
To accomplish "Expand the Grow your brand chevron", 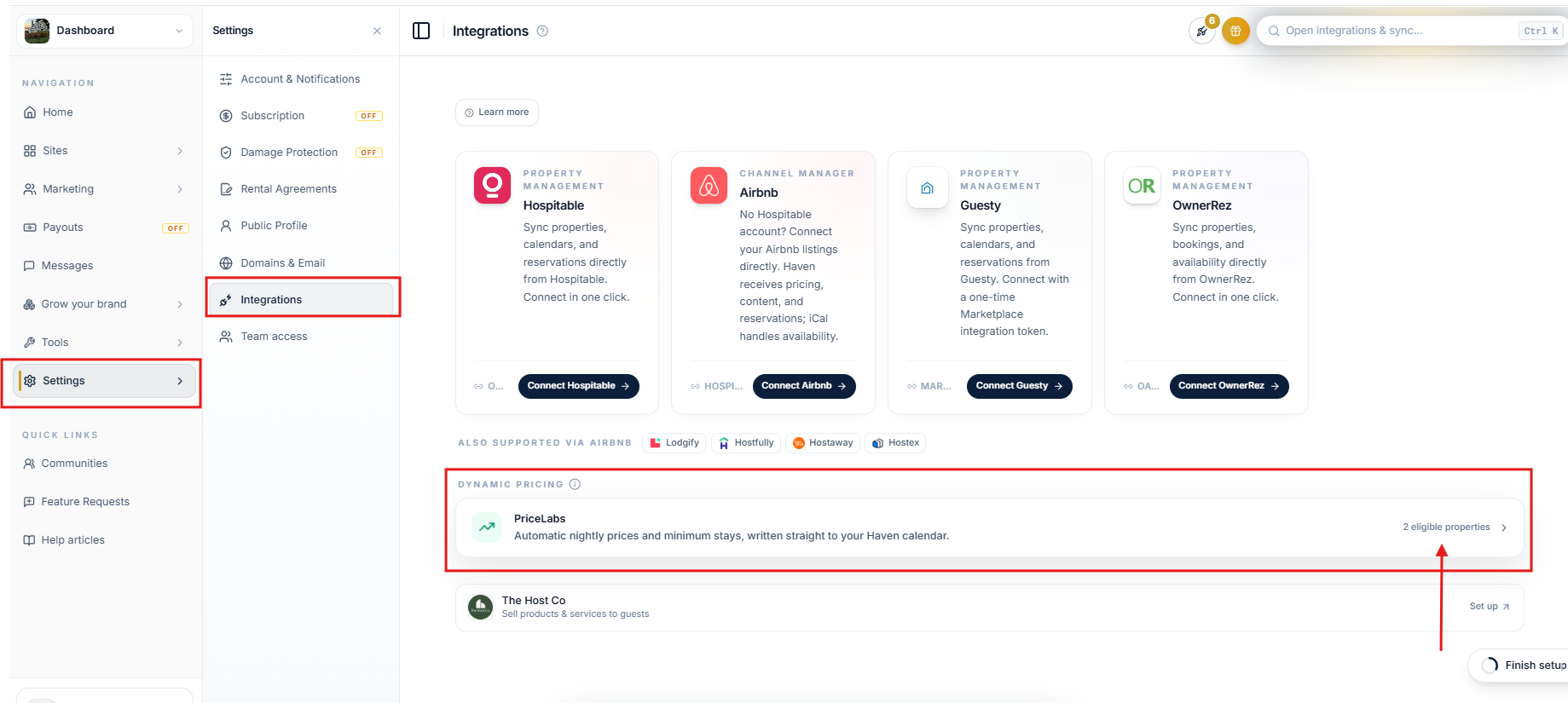I will point(180,304).
